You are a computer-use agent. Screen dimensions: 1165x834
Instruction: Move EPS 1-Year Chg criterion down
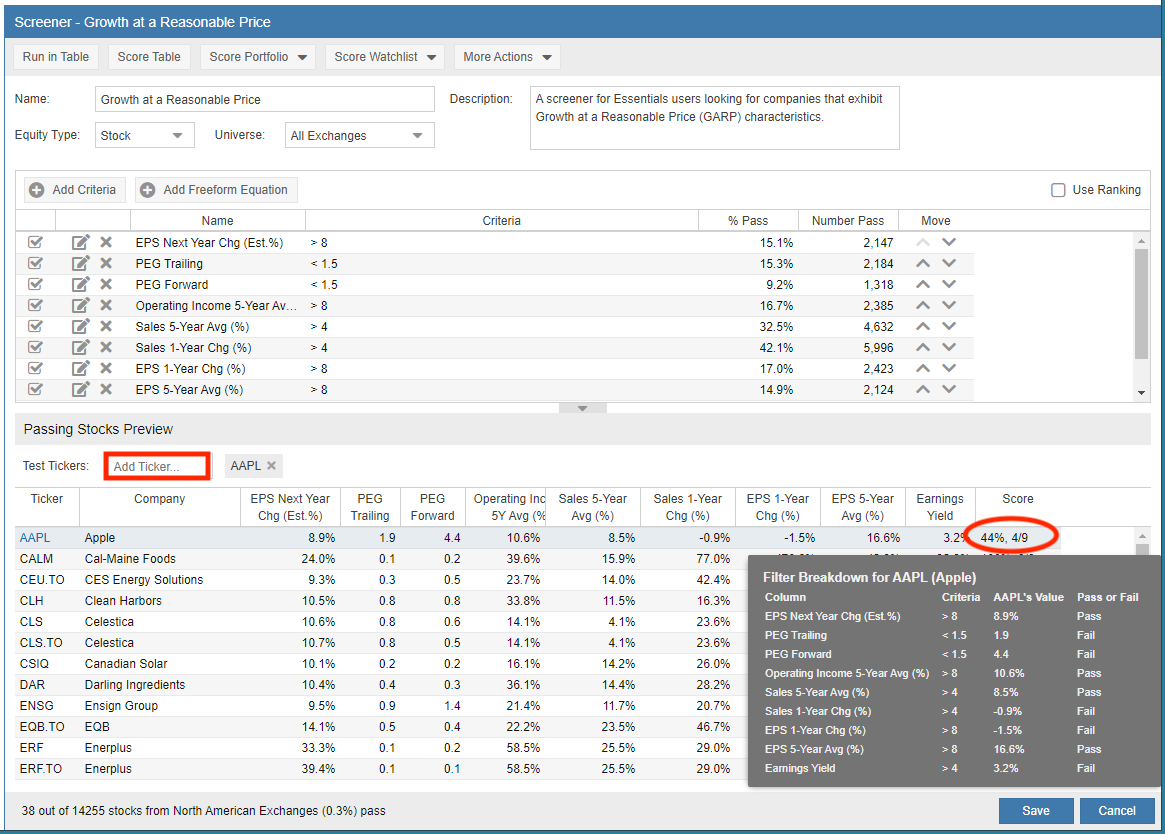pos(949,368)
